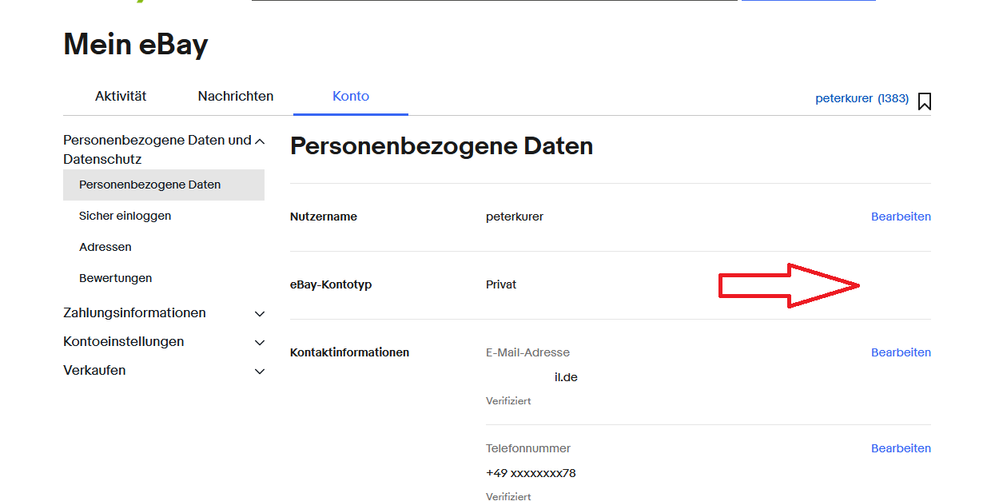
Task: Open Sicher einloggen in the sidebar
Action: (x=125, y=216)
